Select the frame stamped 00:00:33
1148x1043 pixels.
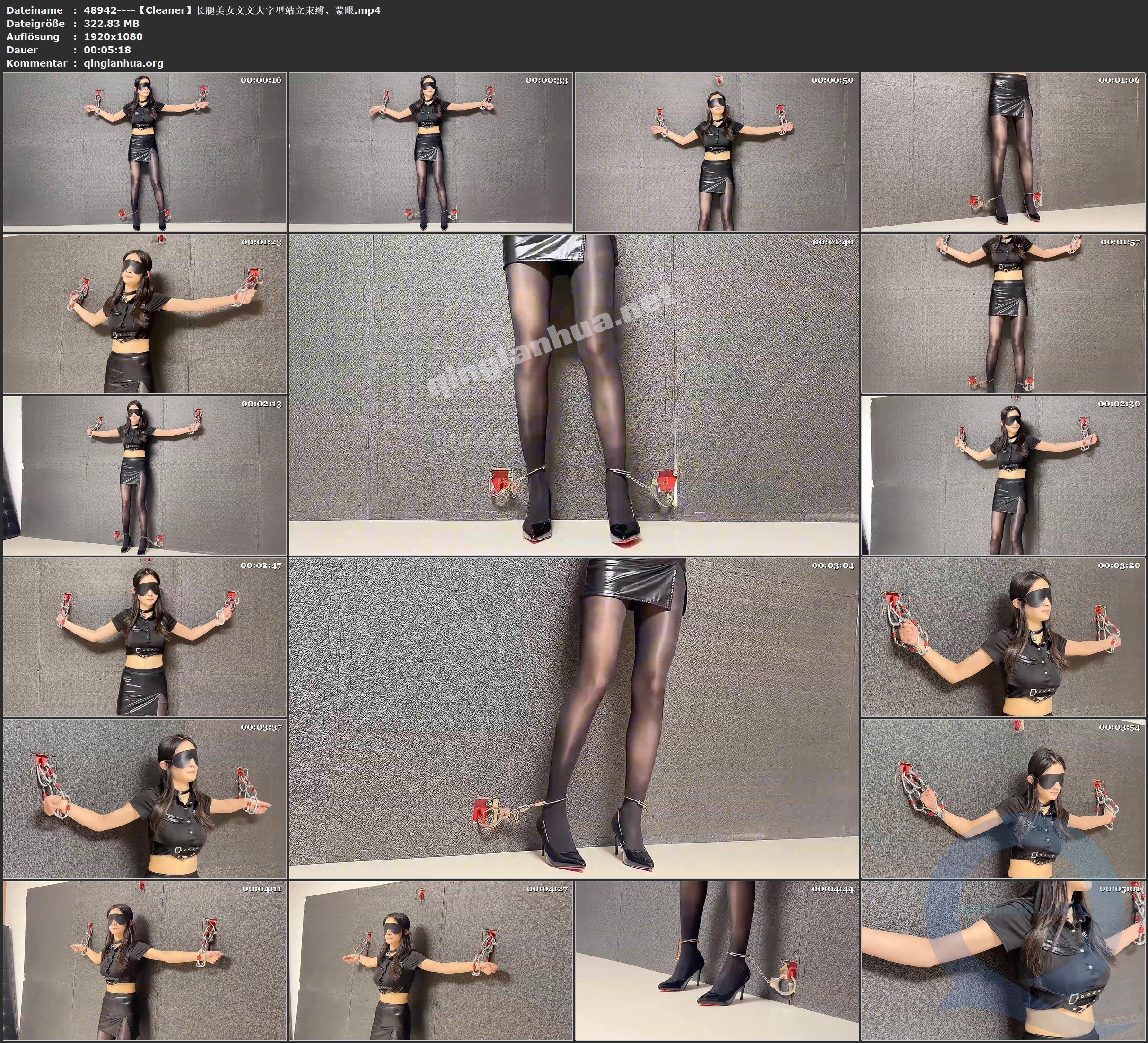(x=430, y=152)
